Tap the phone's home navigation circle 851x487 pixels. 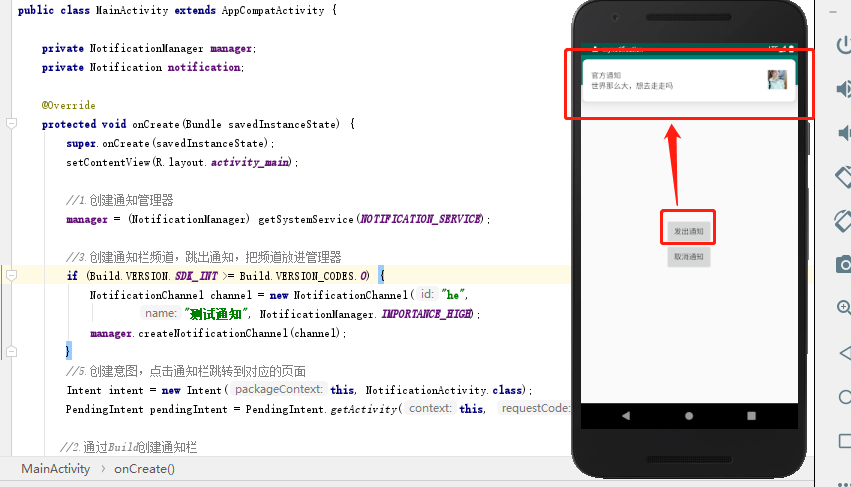(689, 416)
